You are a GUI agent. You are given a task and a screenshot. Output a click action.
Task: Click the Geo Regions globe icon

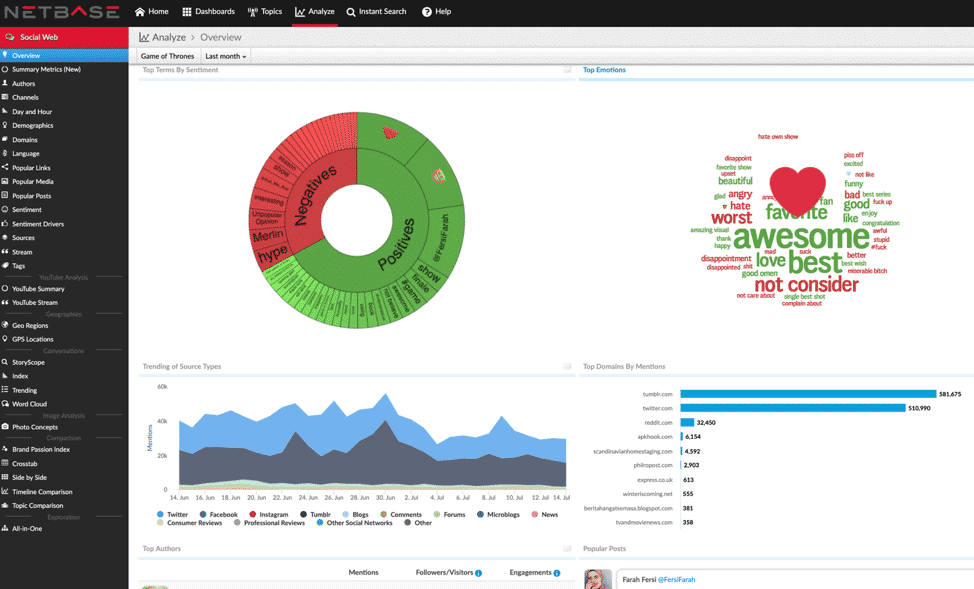click(5, 325)
